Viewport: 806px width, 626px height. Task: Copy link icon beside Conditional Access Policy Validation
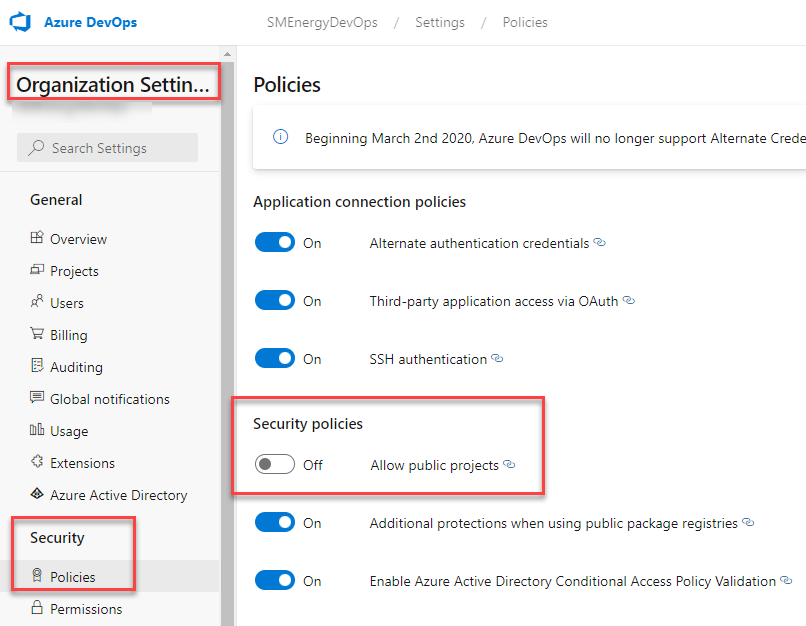[x=786, y=580]
